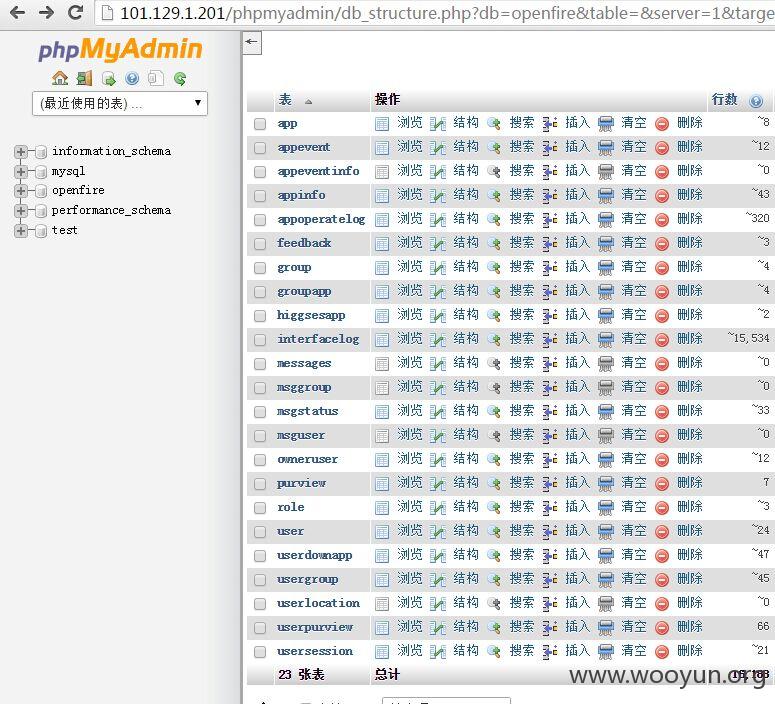
Task: Check the interfacelog table checkbox
Action: 260,340
